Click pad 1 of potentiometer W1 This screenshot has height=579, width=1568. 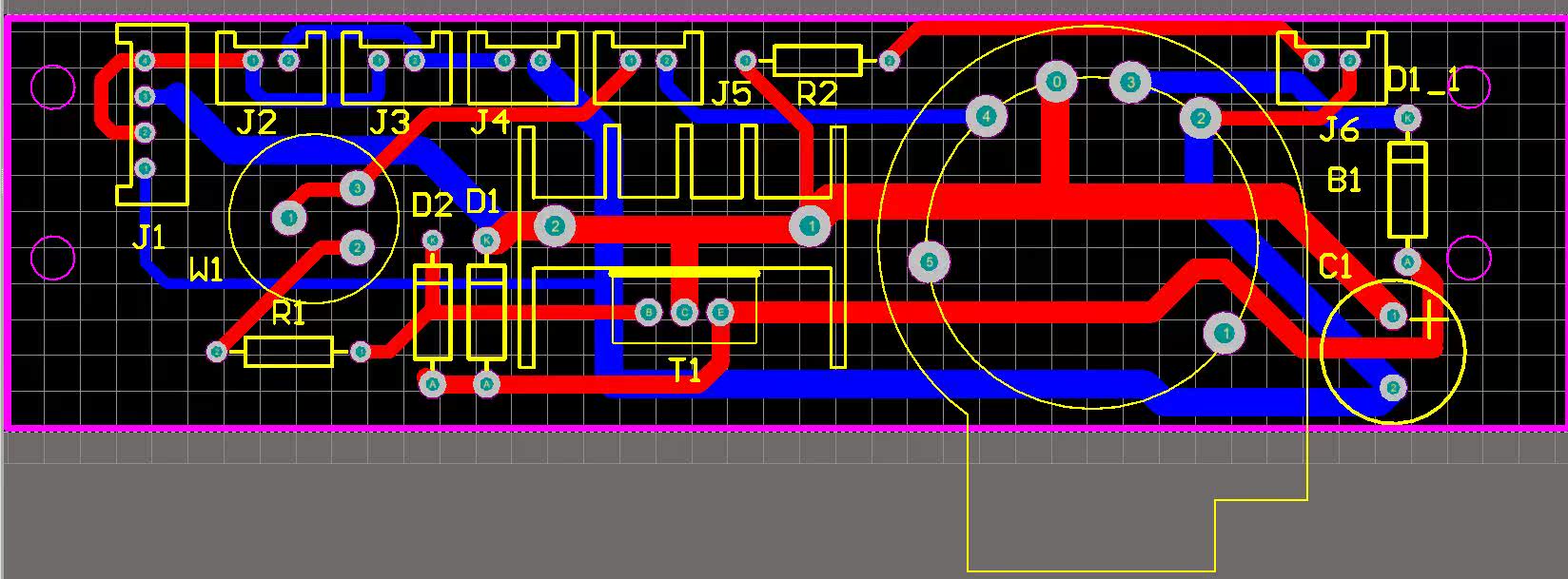pos(288,218)
